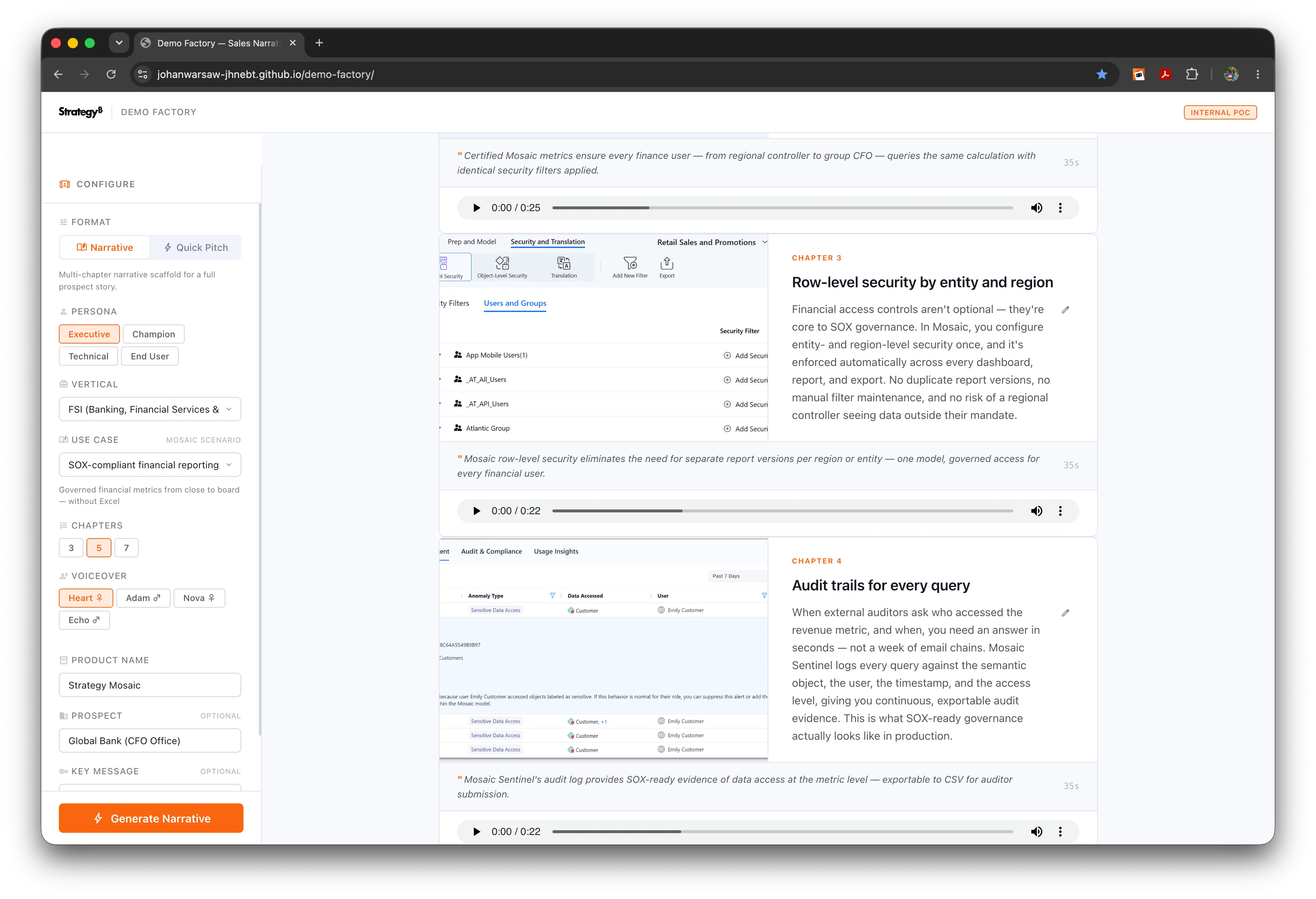
Task: Select the Echo voiceover
Action: pyautogui.click(x=84, y=620)
